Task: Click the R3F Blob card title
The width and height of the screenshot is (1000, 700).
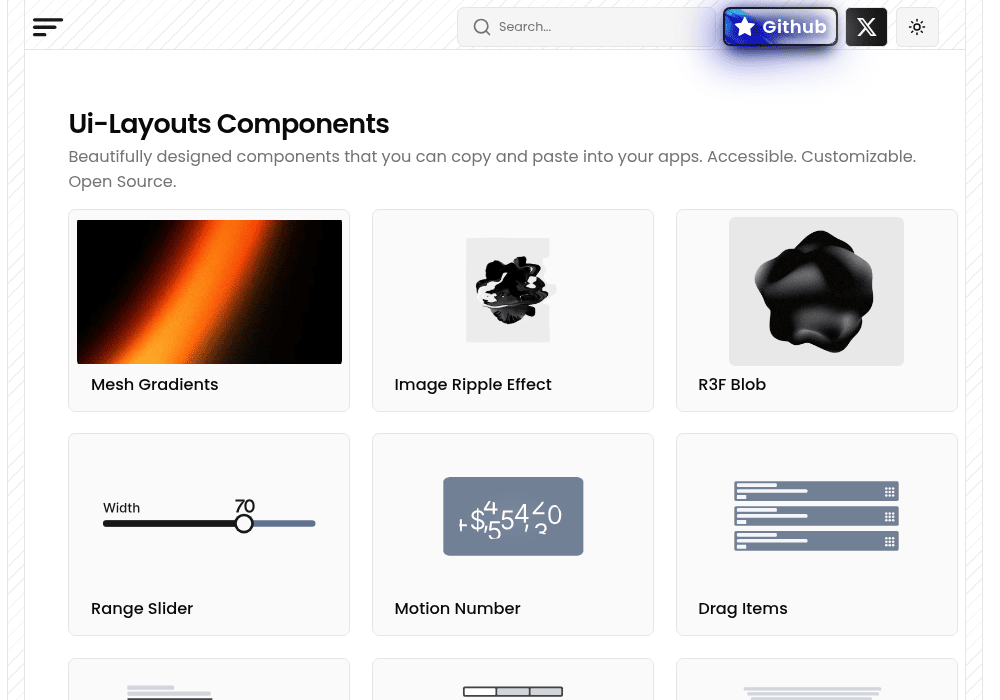Action: click(x=732, y=384)
